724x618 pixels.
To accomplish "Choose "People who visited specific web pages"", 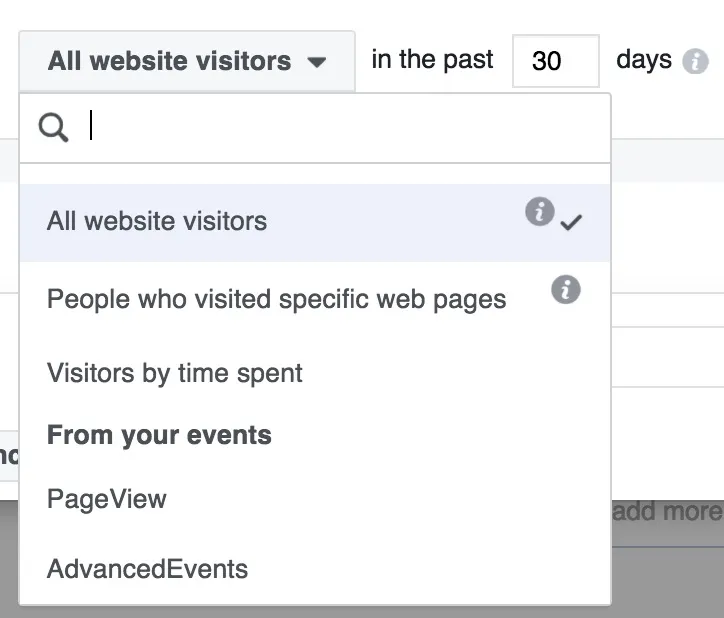I will pos(276,299).
